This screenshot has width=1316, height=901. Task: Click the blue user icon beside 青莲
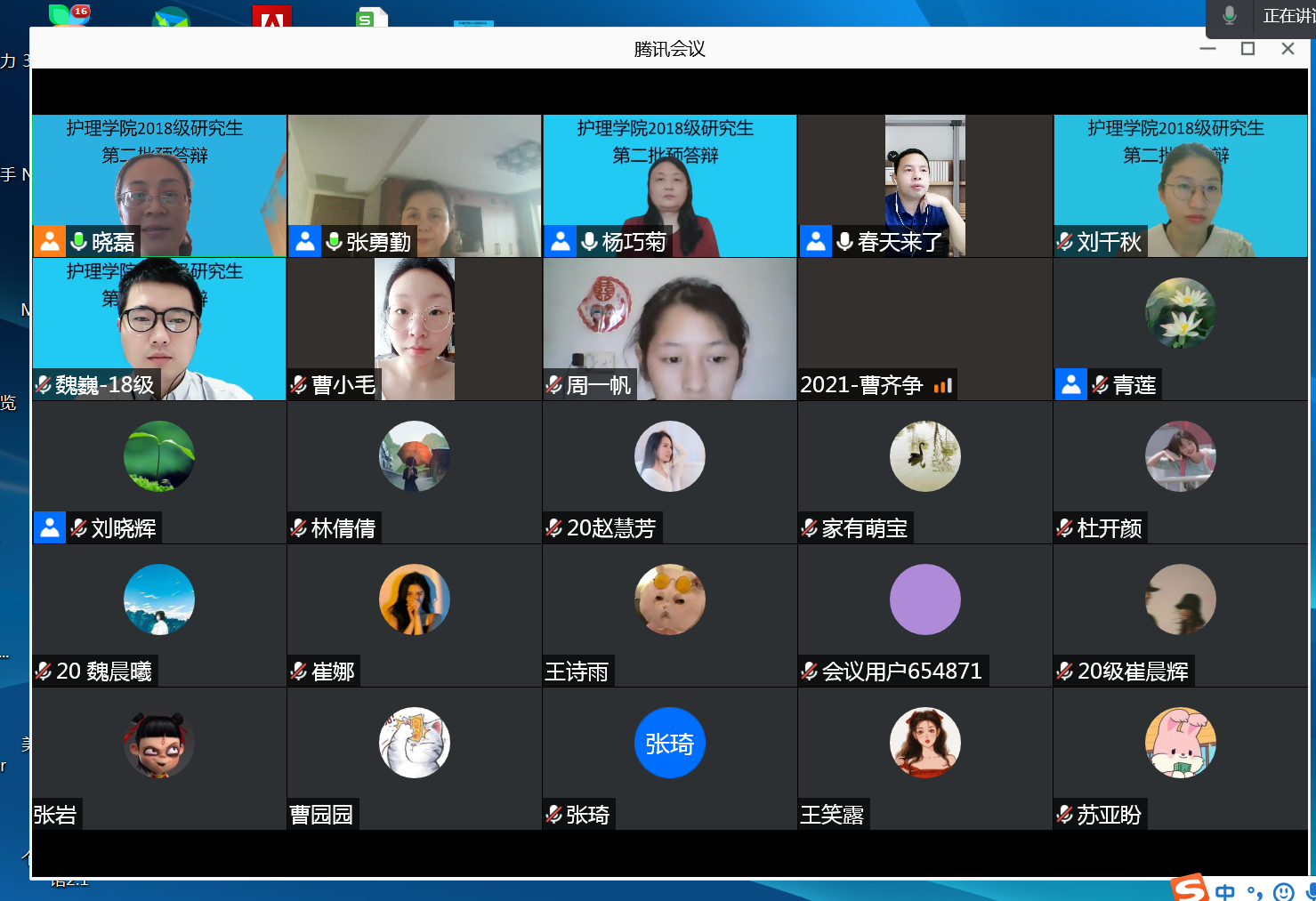coord(1071,384)
